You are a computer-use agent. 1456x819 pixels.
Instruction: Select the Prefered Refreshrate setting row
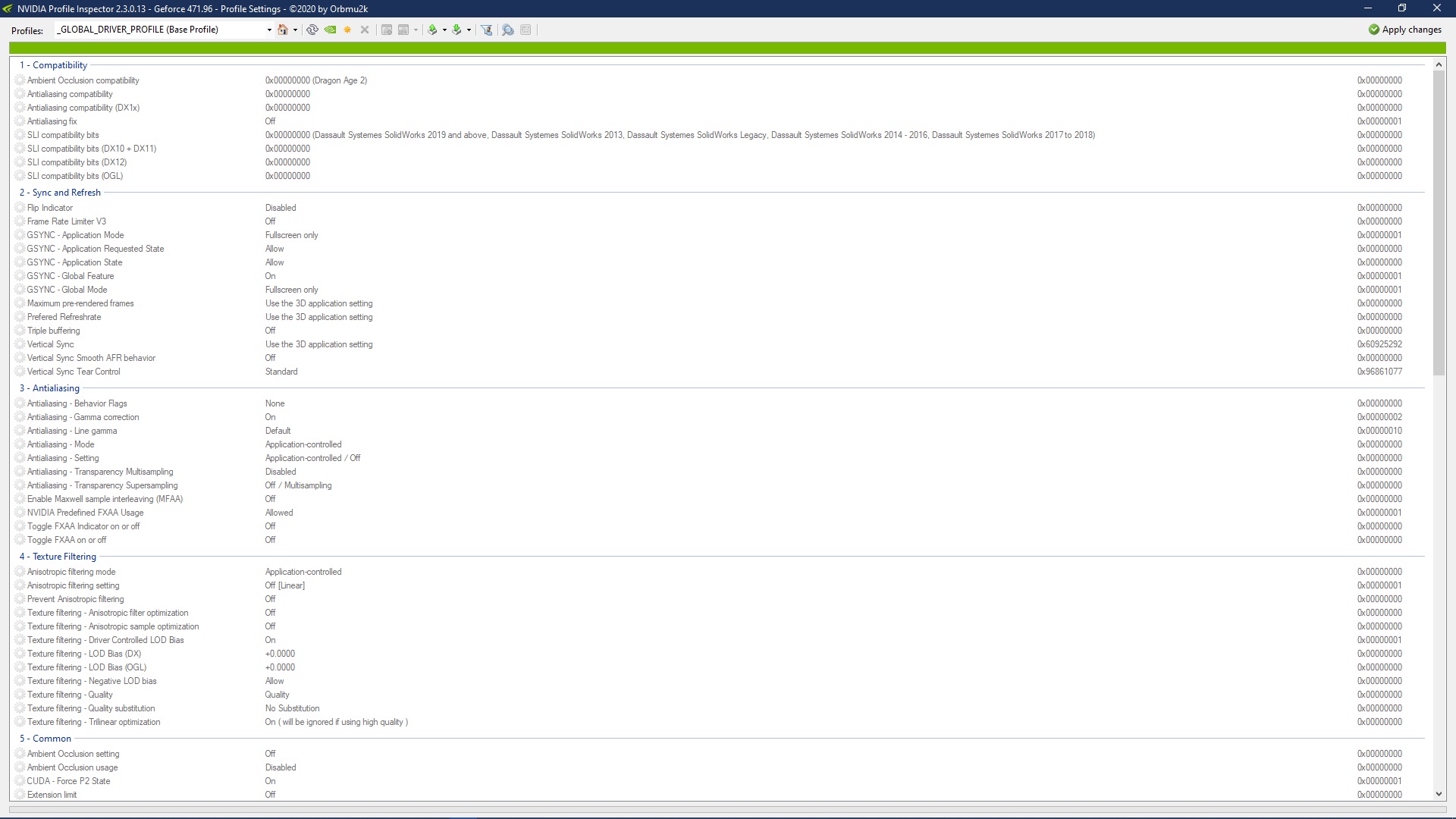(x=719, y=317)
